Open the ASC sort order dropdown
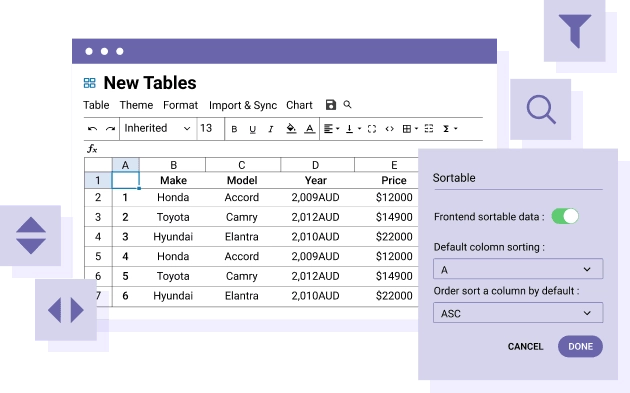Image resolution: width=630 pixels, height=393 pixels. [x=518, y=313]
